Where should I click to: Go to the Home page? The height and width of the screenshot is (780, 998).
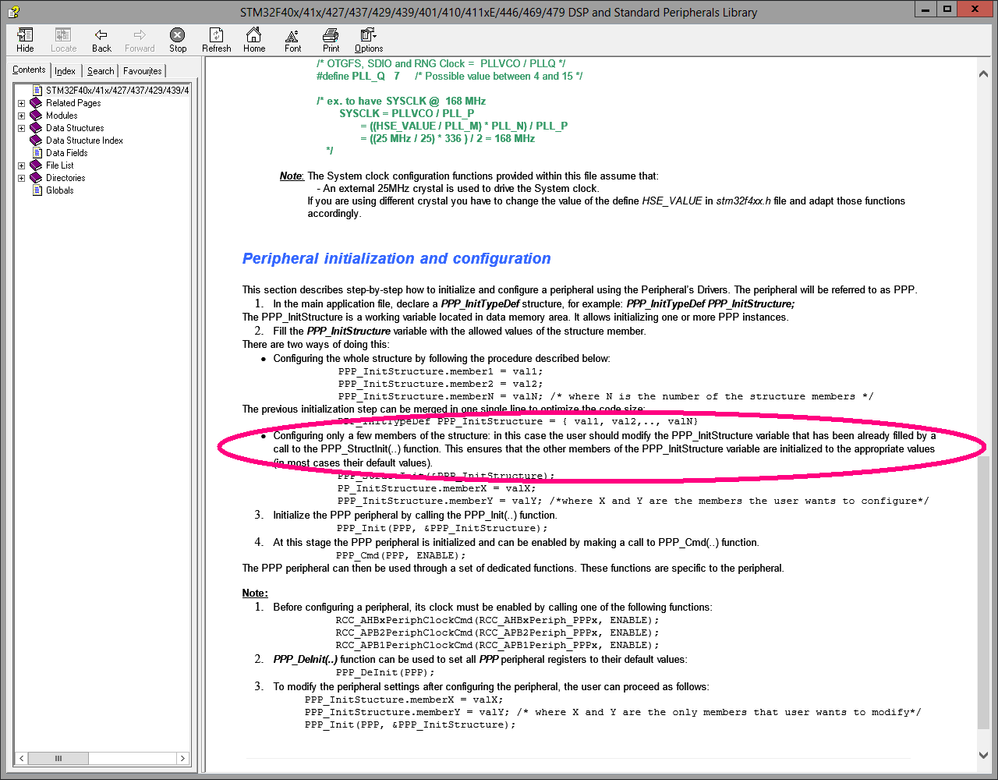(254, 40)
